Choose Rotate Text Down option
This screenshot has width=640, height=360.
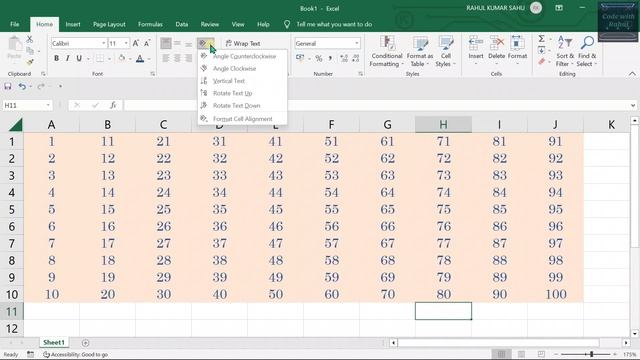click(242, 105)
